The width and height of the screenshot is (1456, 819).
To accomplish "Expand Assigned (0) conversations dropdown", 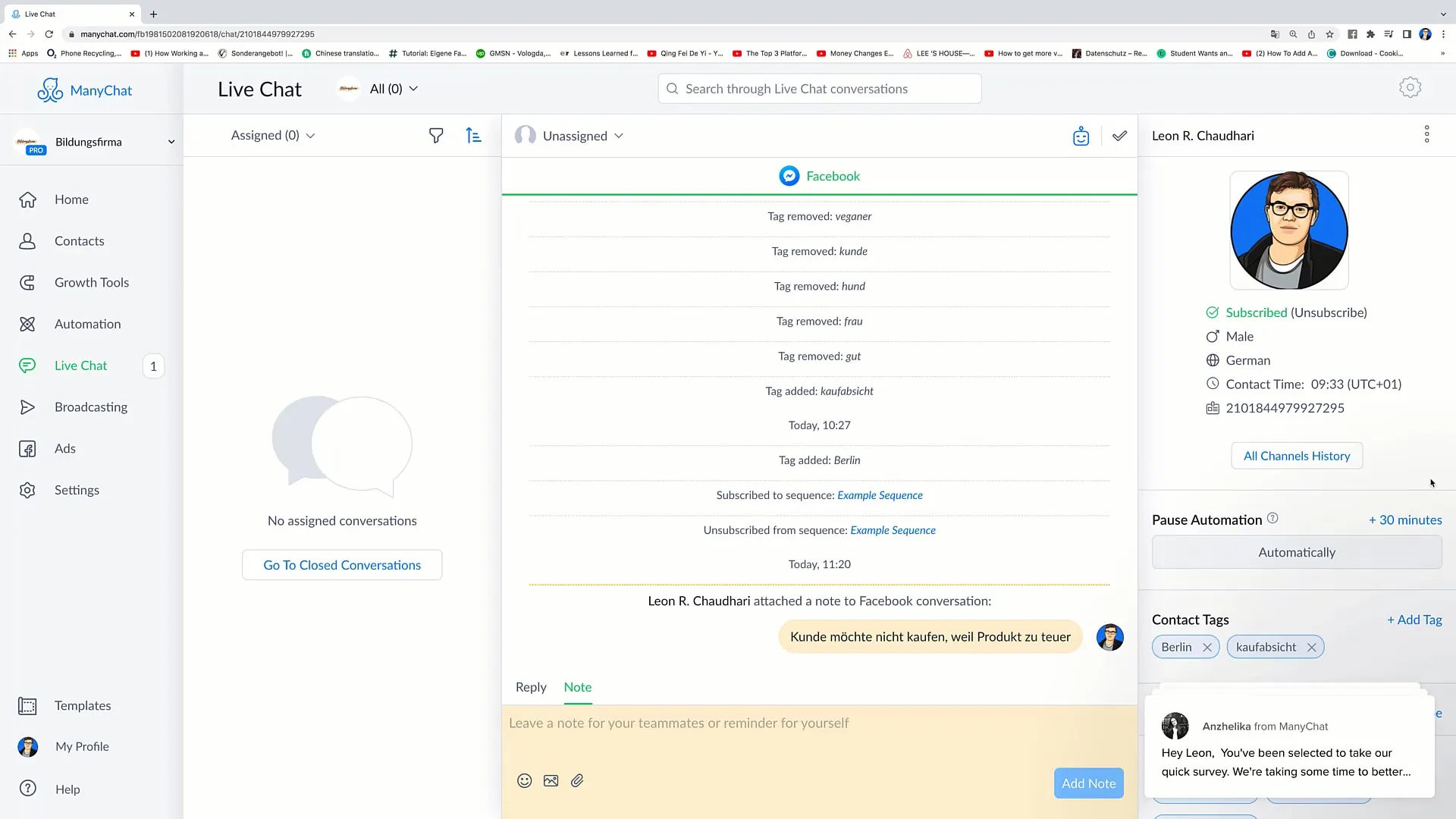I will (272, 134).
